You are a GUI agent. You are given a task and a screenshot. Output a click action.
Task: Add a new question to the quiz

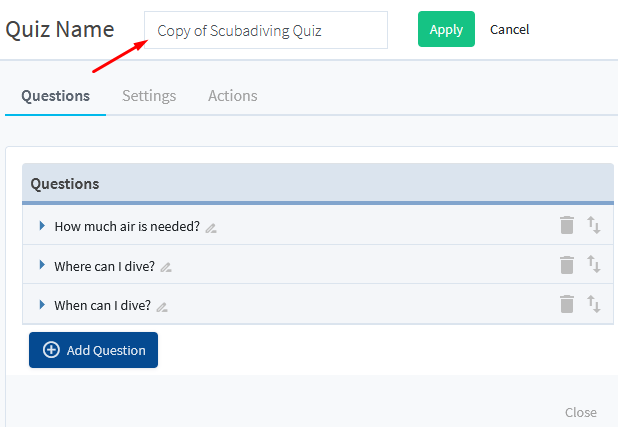93,350
